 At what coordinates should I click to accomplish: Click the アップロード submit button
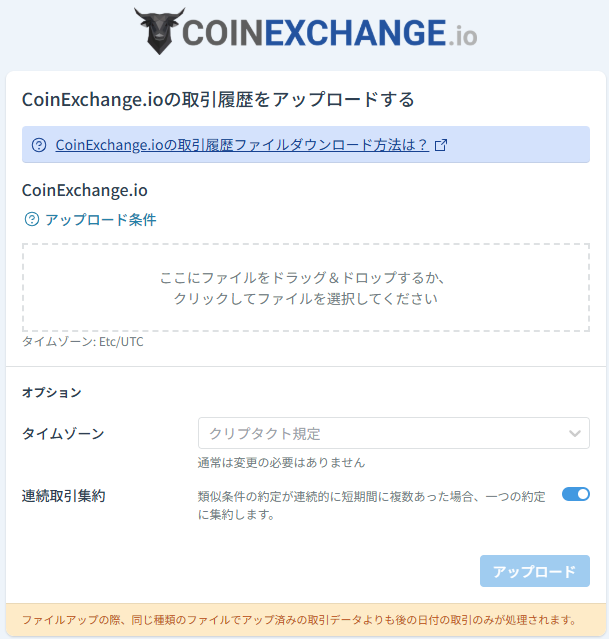535,571
